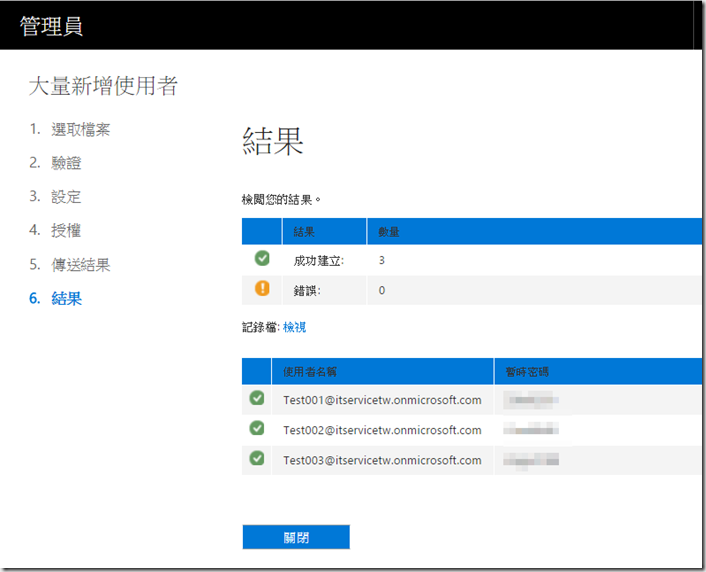
Task: Click the 使用者名稱 column header
Action: coord(310,372)
